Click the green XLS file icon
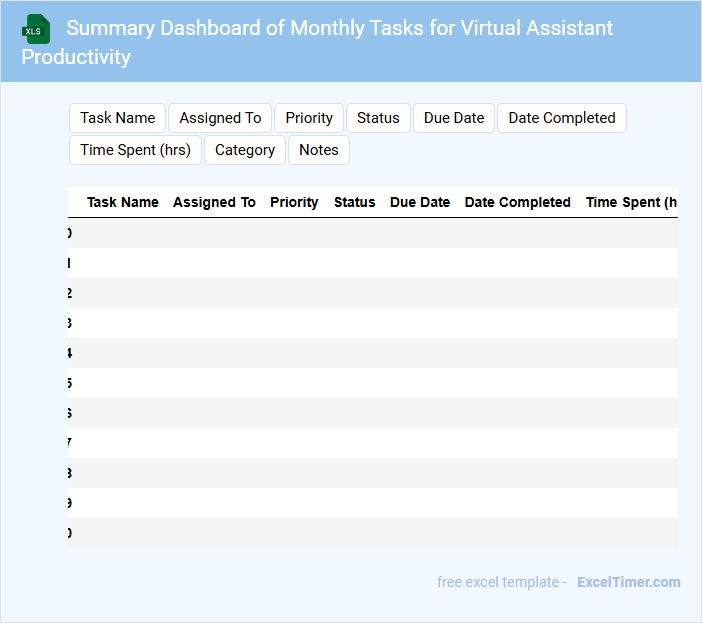The width and height of the screenshot is (702, 623). click(x=36, y=29)
